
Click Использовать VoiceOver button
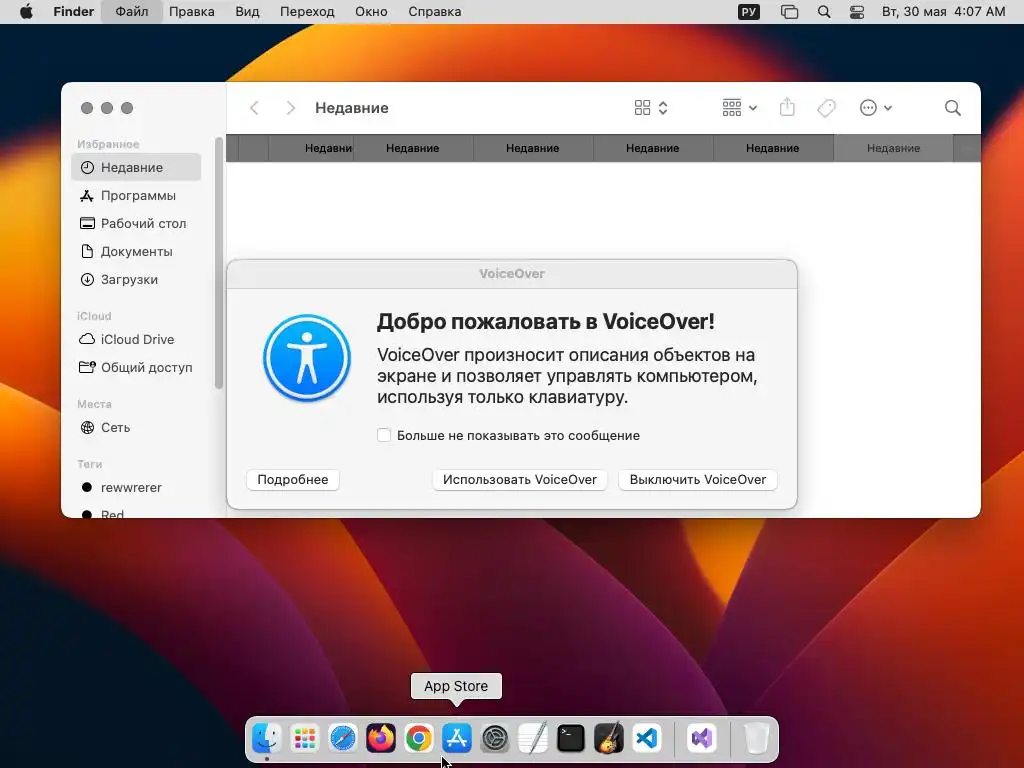click(520, 479)
